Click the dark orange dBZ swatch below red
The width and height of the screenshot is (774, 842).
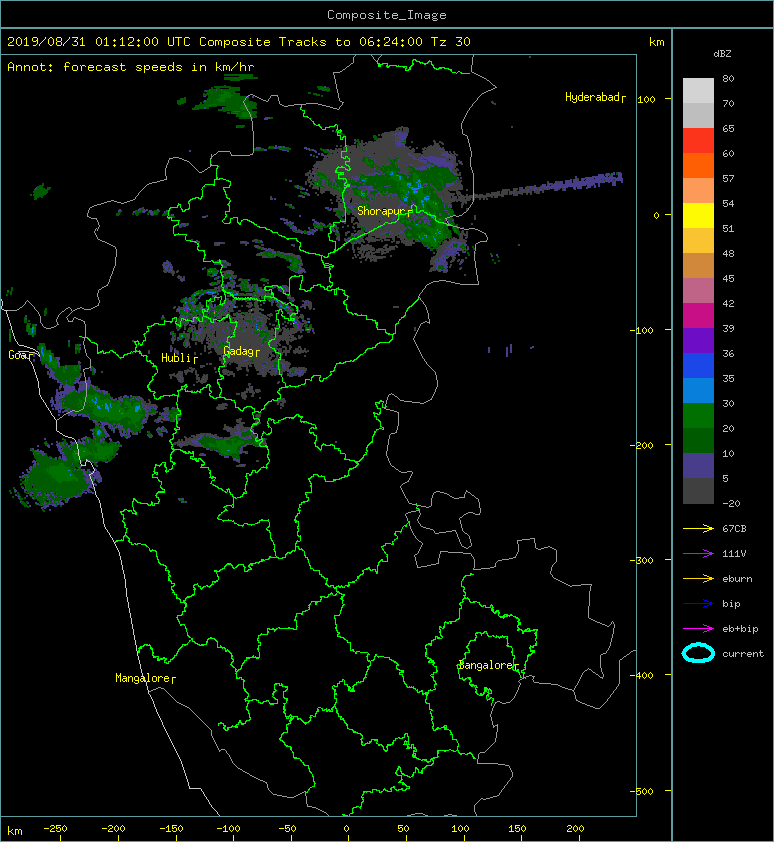click(698, 166)
